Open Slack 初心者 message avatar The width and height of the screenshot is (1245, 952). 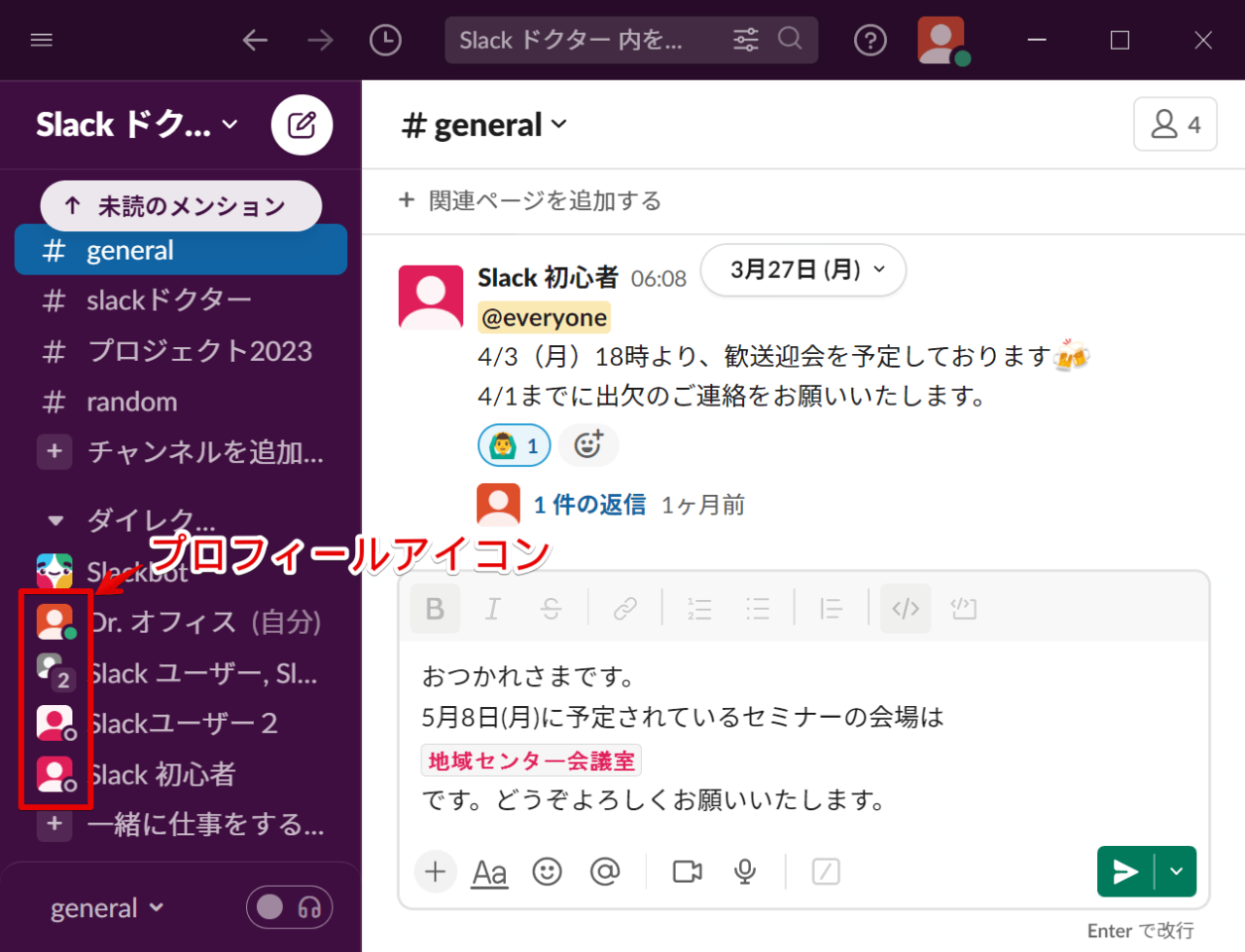tap(431, 298)
